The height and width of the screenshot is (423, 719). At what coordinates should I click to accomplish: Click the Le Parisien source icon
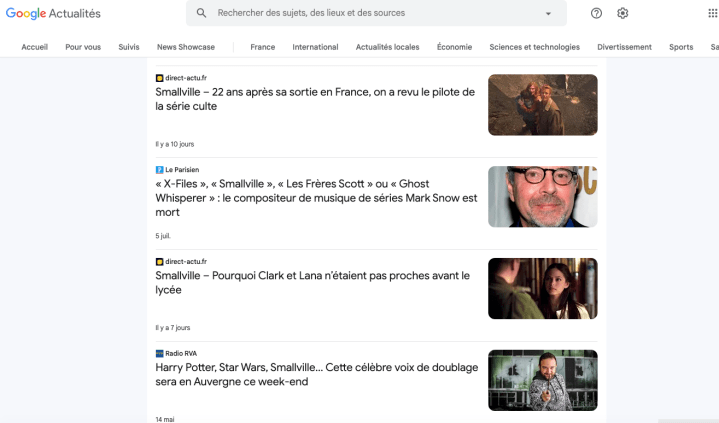(x=159, y=170)
